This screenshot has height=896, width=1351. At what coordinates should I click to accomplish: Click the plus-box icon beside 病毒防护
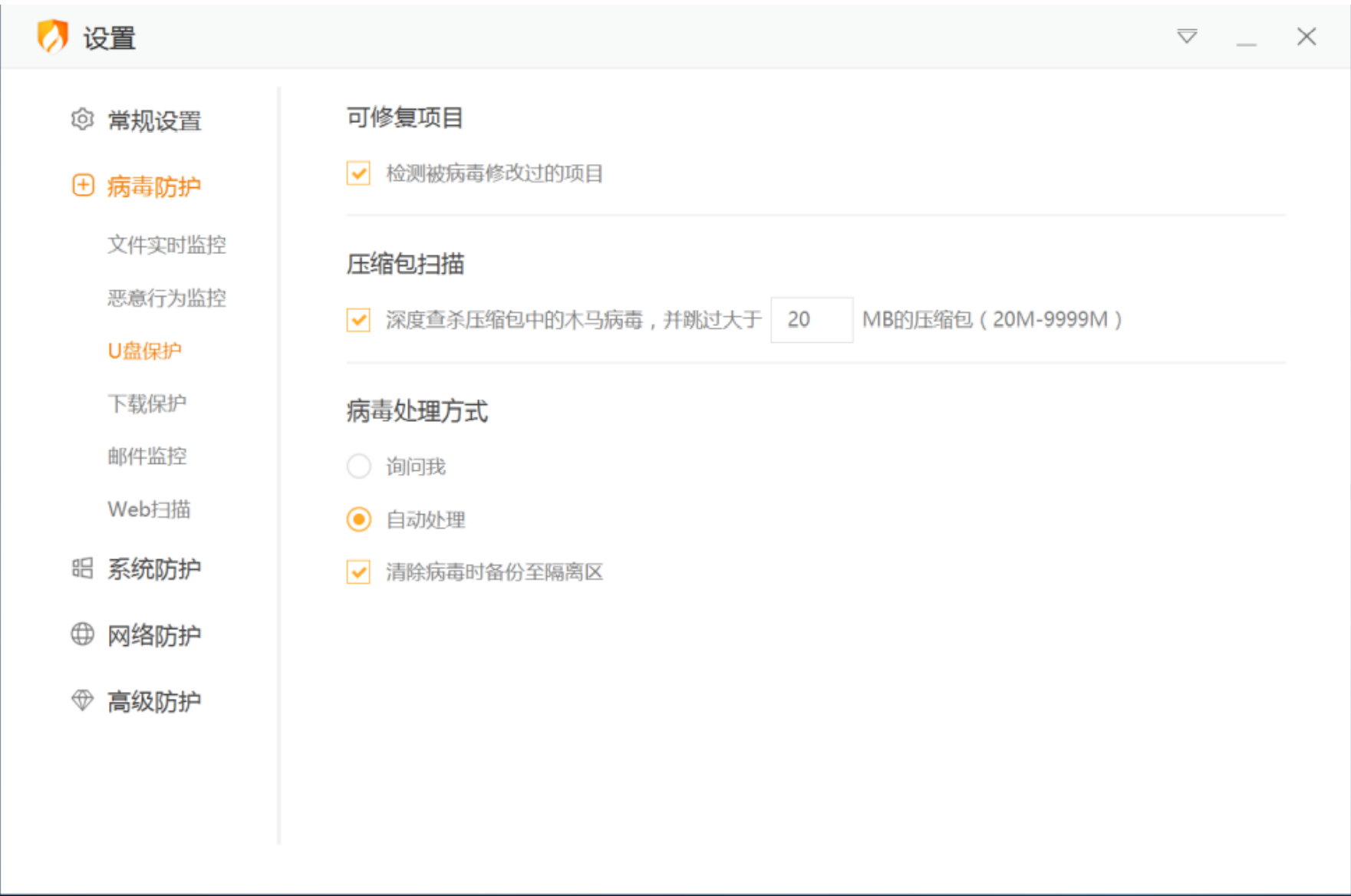83,186
